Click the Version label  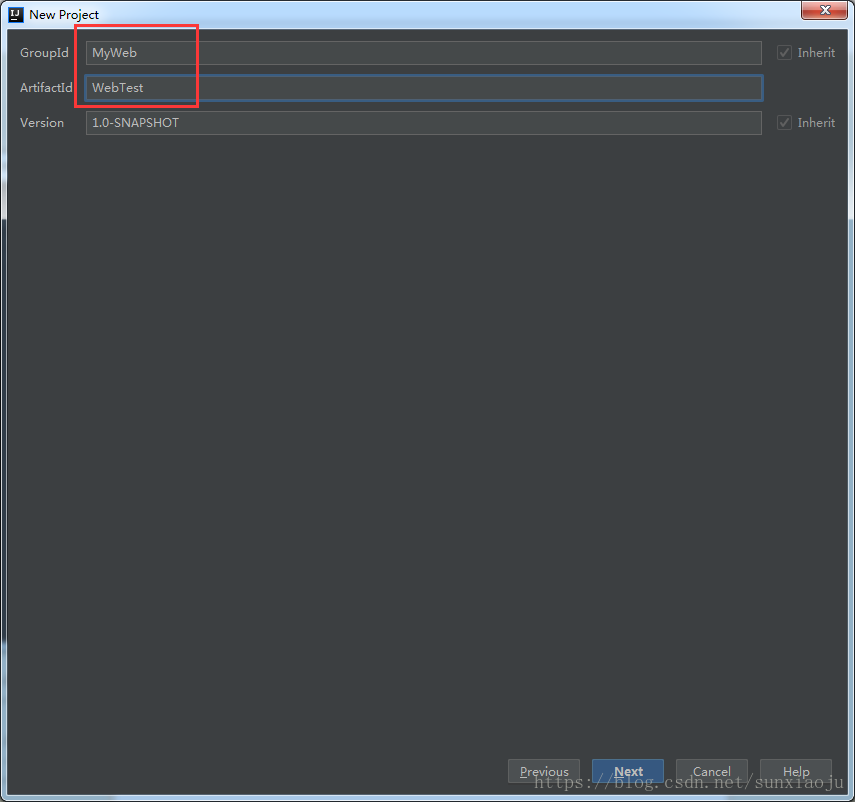tap(42, 123)
